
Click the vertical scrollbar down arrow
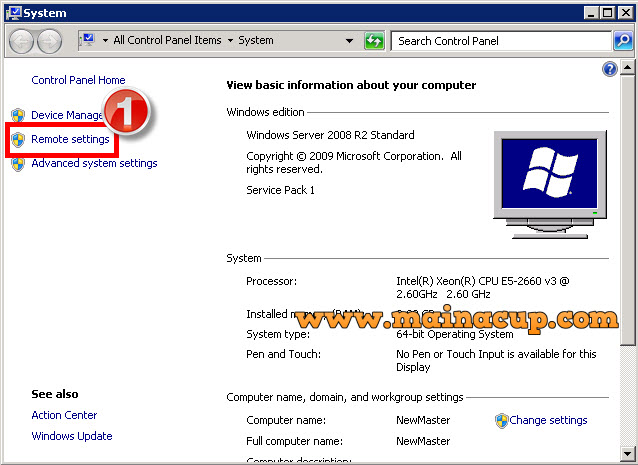pos(627,453)
